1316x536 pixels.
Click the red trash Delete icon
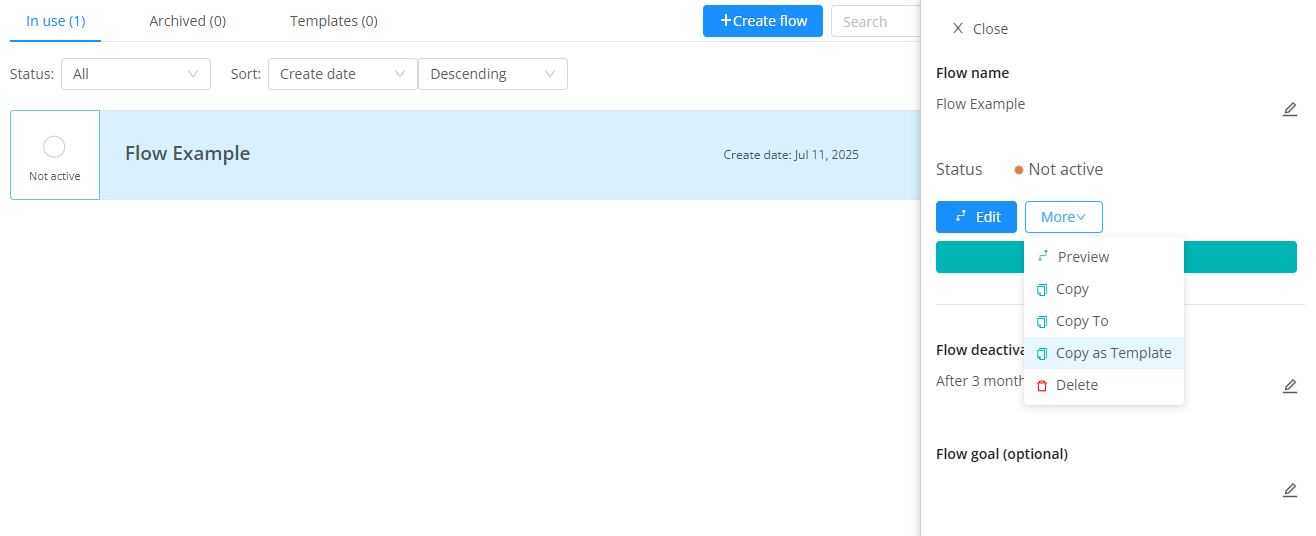(1042, 386)
